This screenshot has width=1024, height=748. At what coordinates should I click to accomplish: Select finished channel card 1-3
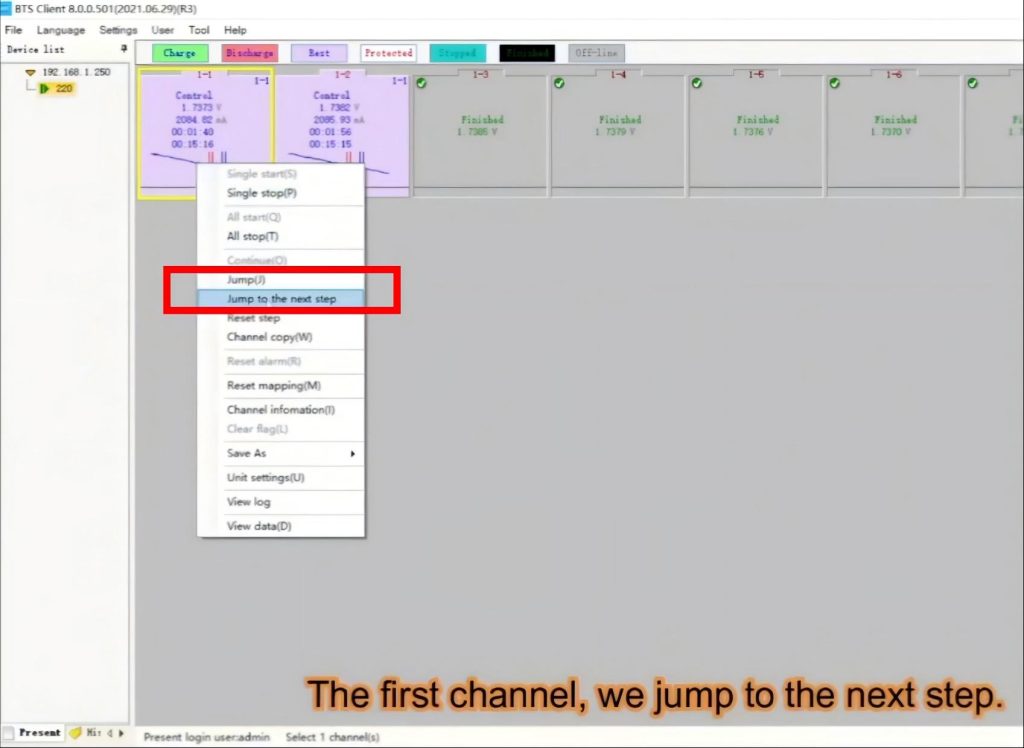pyautogui.click(x=481, y=134)
